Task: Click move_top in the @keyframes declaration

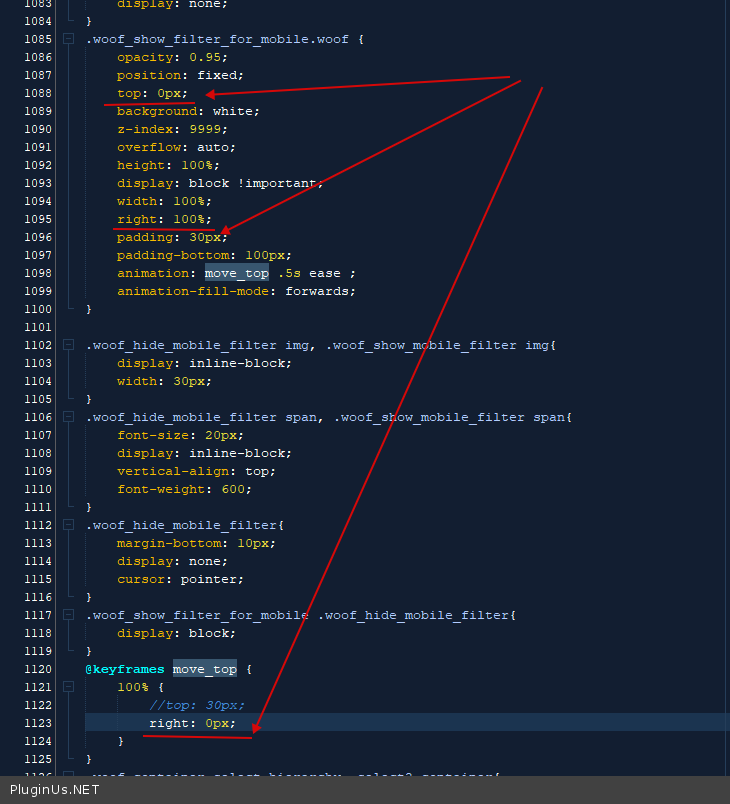Action: click(x=204, y=669)
